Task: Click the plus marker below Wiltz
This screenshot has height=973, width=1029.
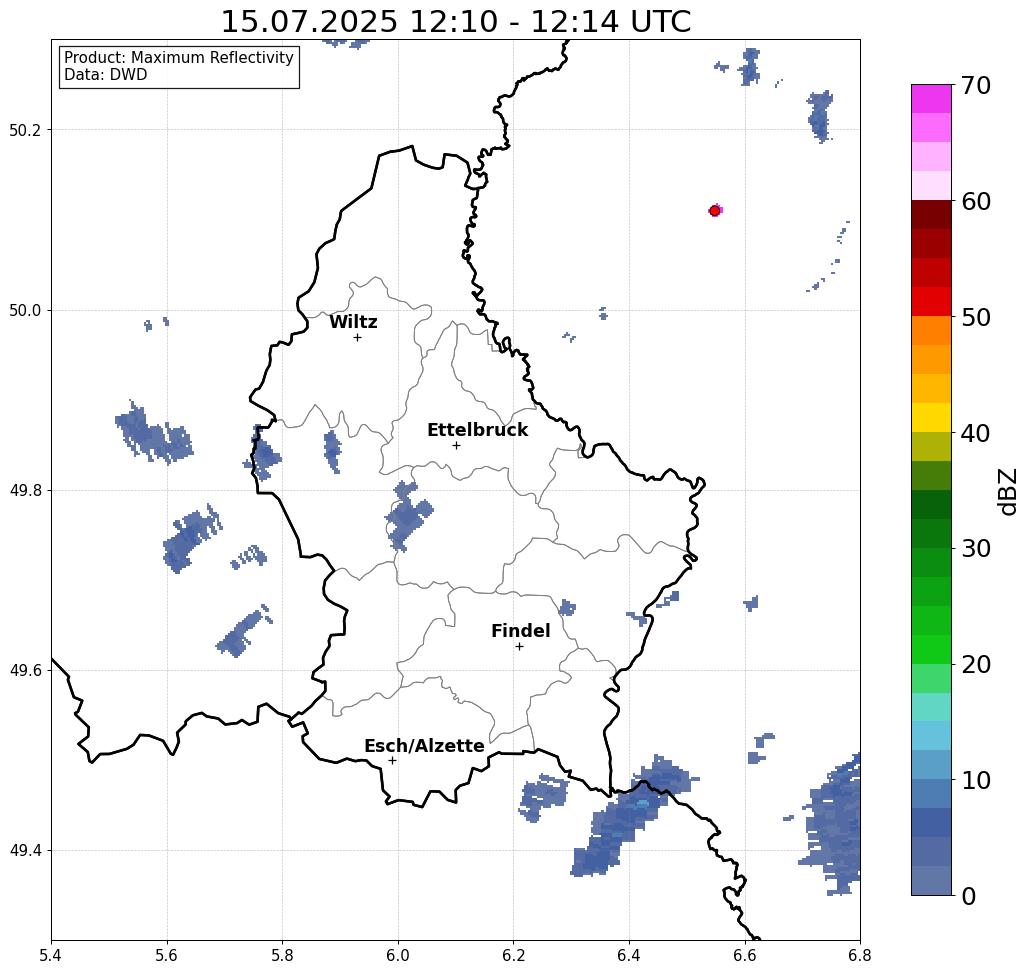Action: (358, 338)
